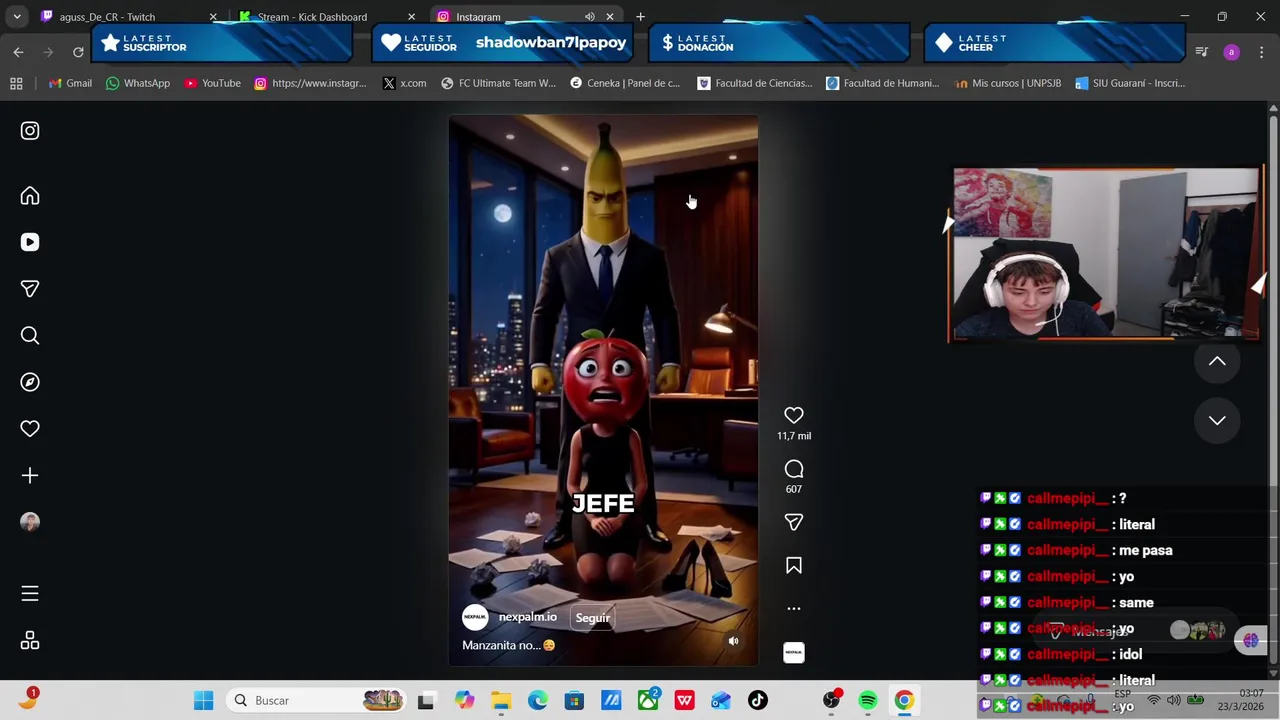
Task: Close the Kick Dashboard tab
Action: [x=411, y=17]
